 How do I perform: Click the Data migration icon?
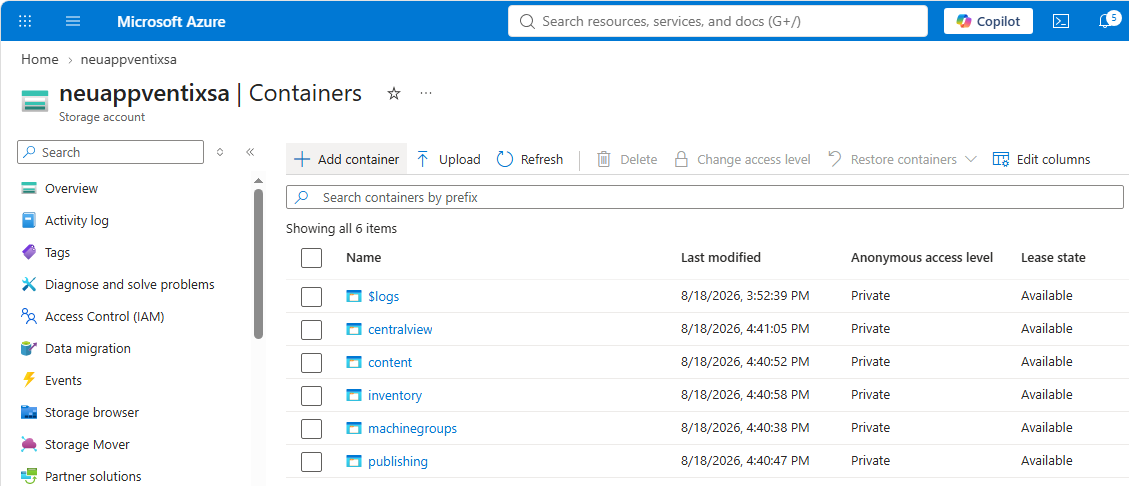point(29,348)
